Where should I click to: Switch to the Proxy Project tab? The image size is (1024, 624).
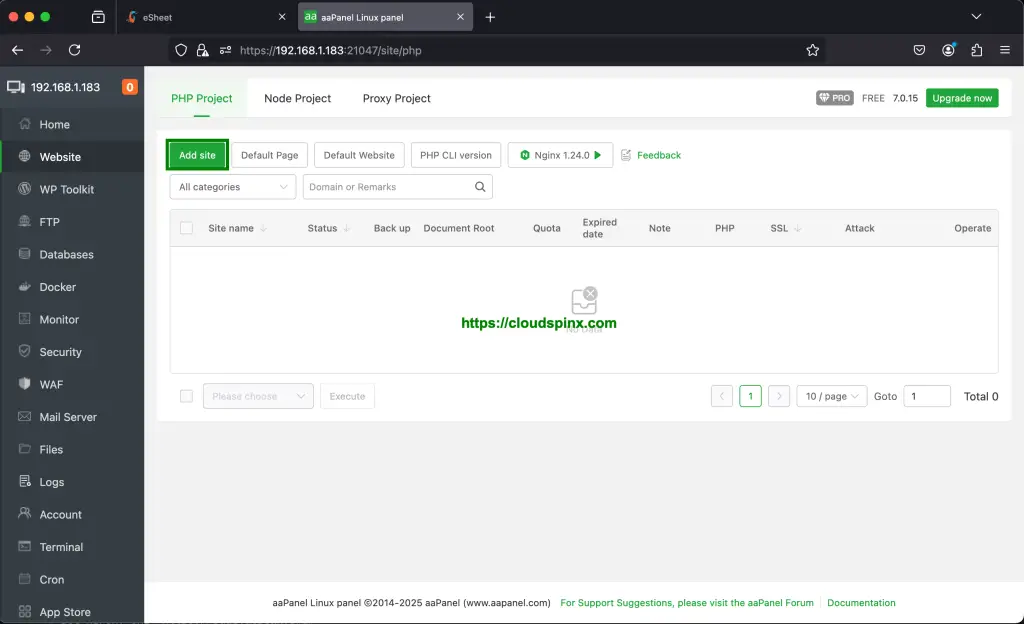click(396, 98)
